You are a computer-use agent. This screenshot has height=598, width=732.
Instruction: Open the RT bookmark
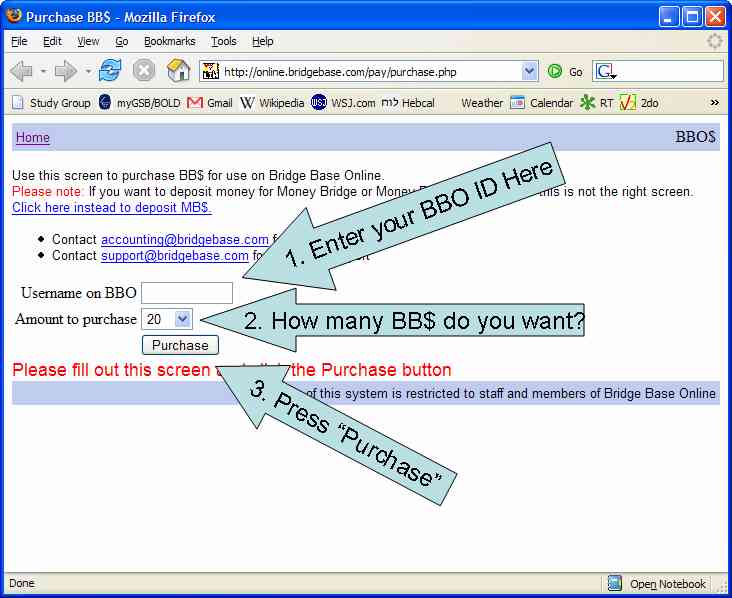point(596,103)
